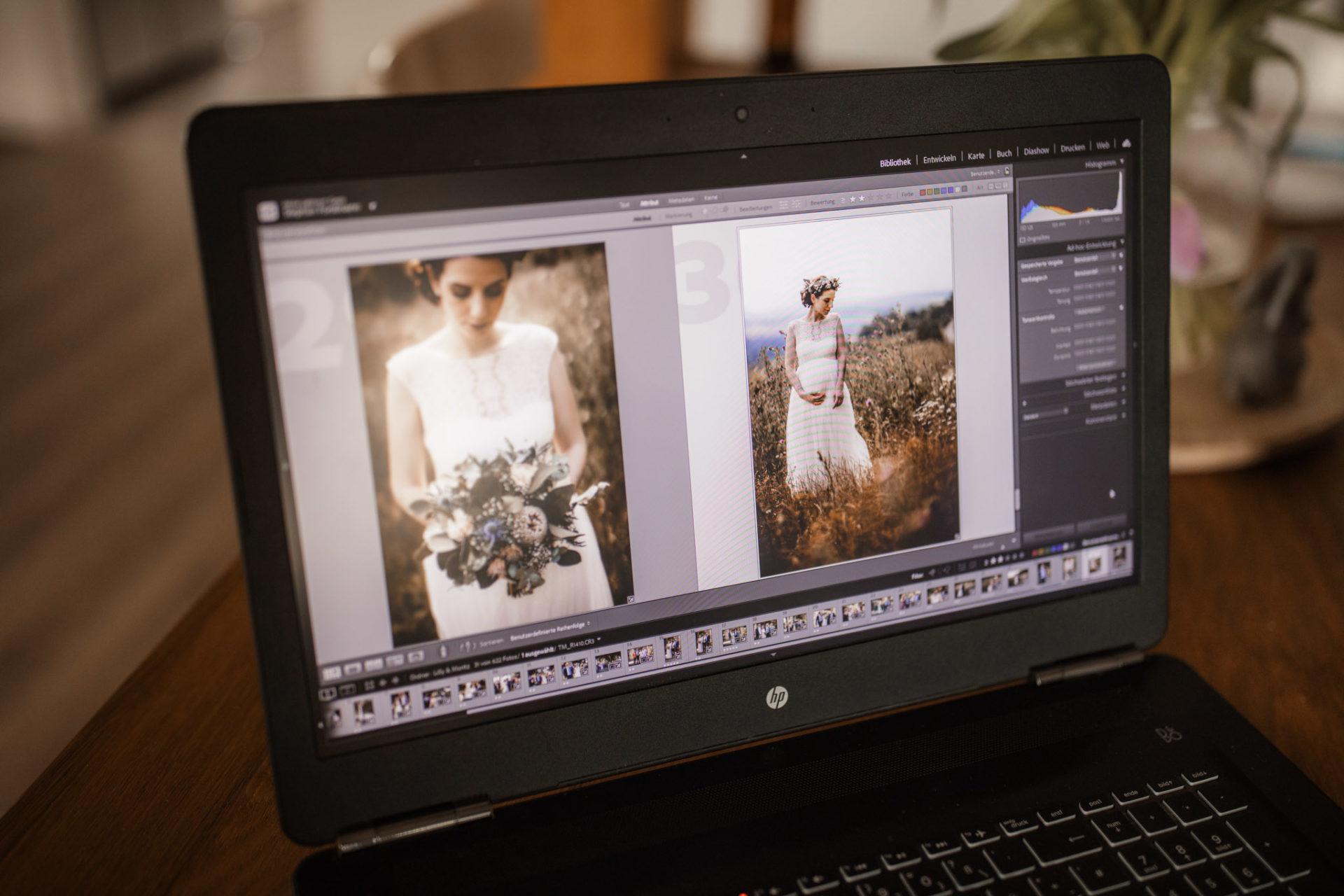This screenshot has width=1344, height=896.
Task: Switch to the Entwickeln module
Action: (x=939, y=159)
